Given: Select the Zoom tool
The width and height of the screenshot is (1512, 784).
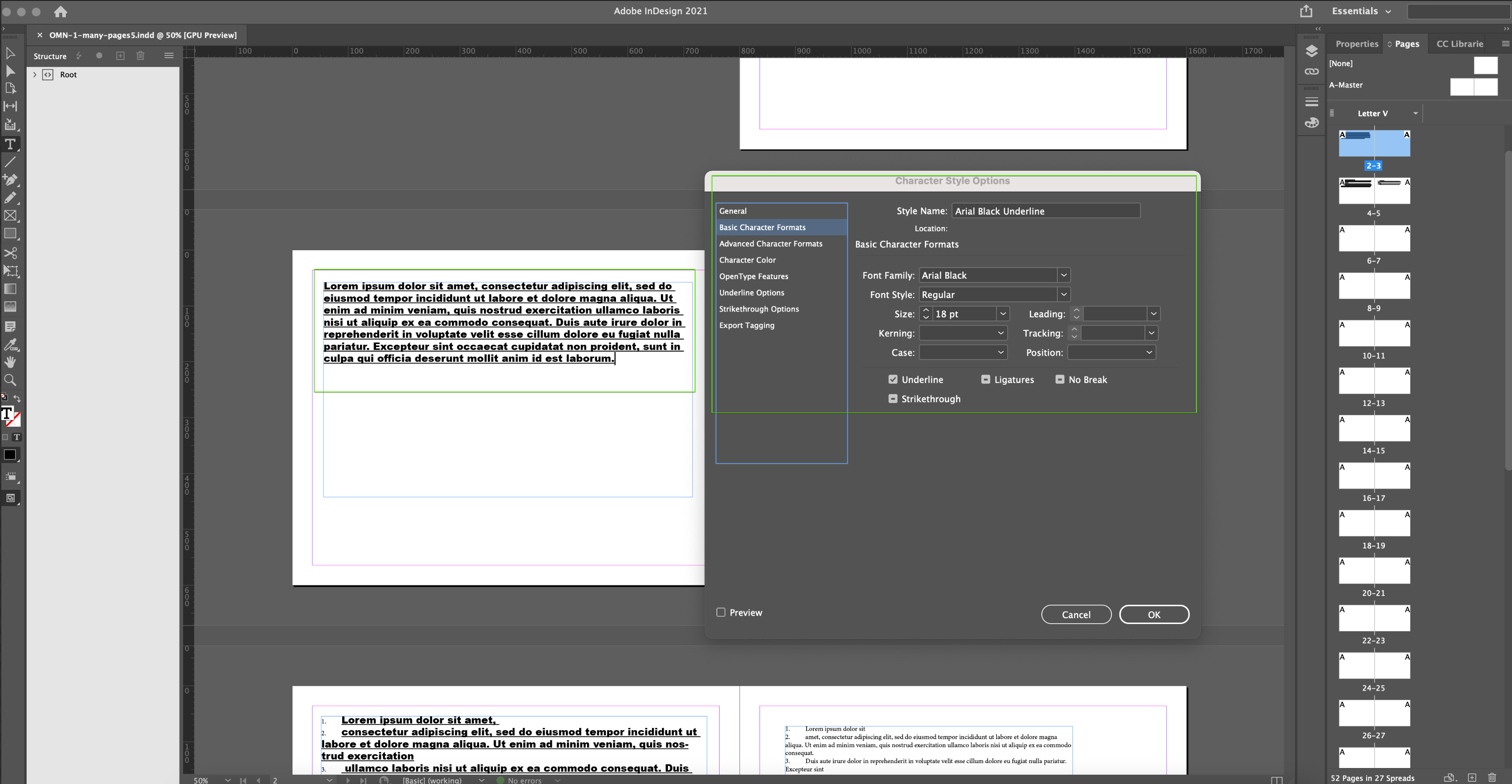Looking at the screenshot, I should click(11, 380).
